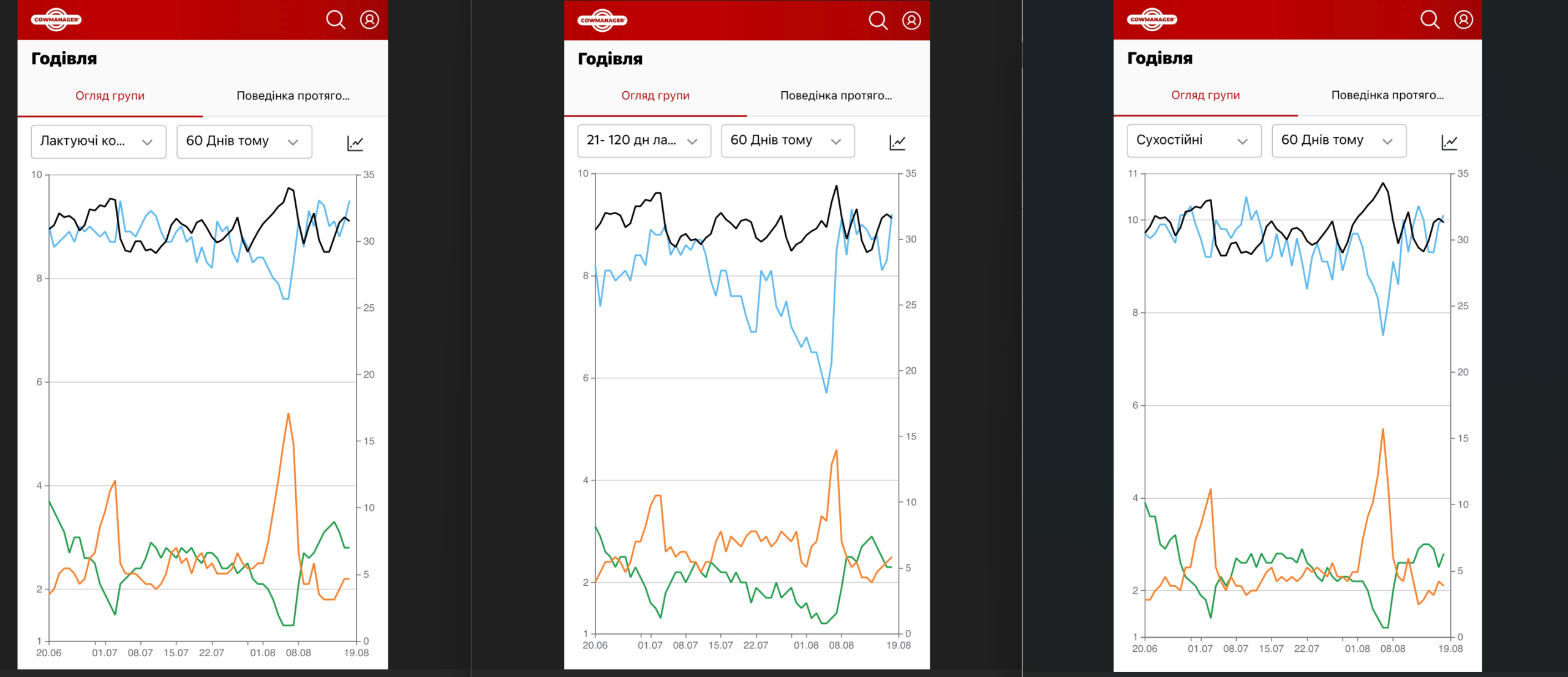This screenshot has height=677, width=1568.
Task: Expand the 'Лактуючі ко...' group dropdown
Action: click(x=99, y=141)
